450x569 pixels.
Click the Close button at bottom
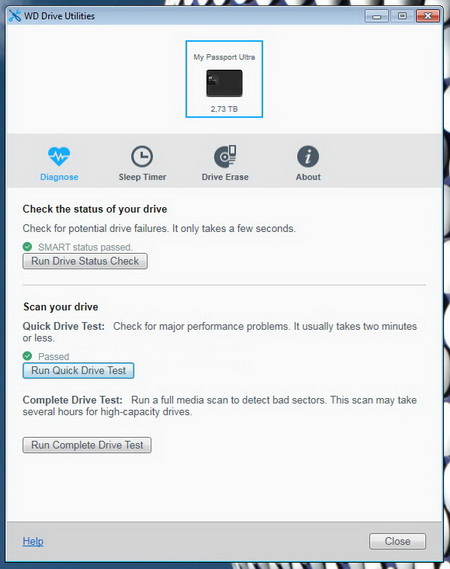click(397, 541)
